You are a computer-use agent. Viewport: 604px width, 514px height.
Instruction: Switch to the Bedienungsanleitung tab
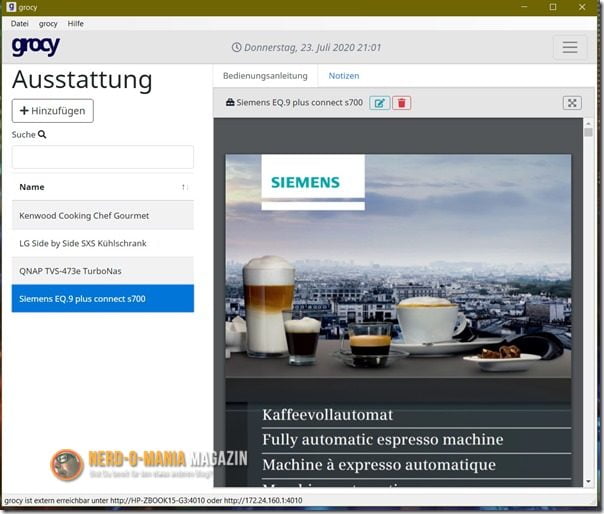(x=265, y=76)
